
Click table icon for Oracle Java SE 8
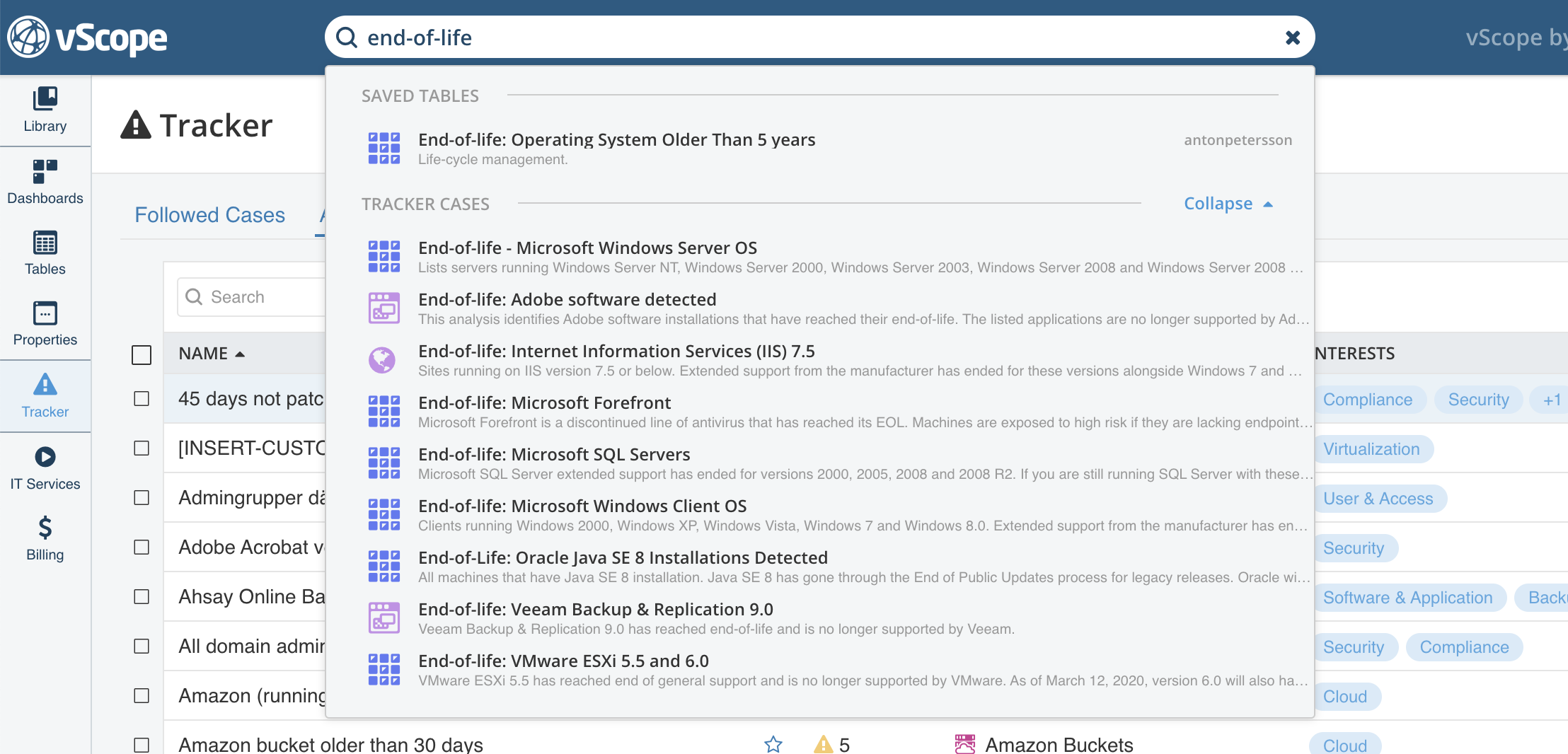point(384,567)
